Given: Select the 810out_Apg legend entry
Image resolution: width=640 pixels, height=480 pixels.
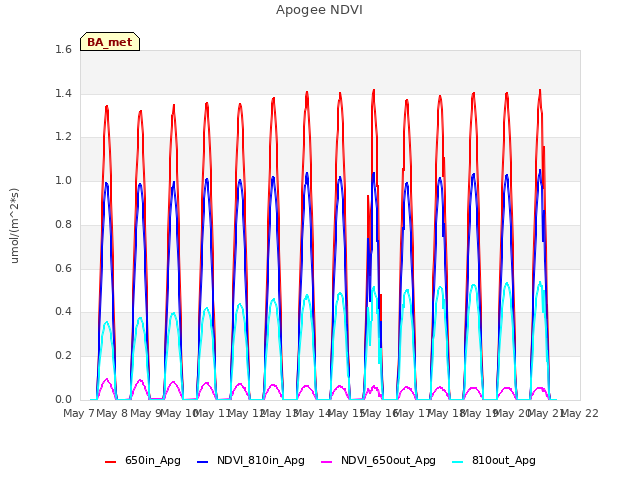Looking at the screenshot, I should [494, 461].
